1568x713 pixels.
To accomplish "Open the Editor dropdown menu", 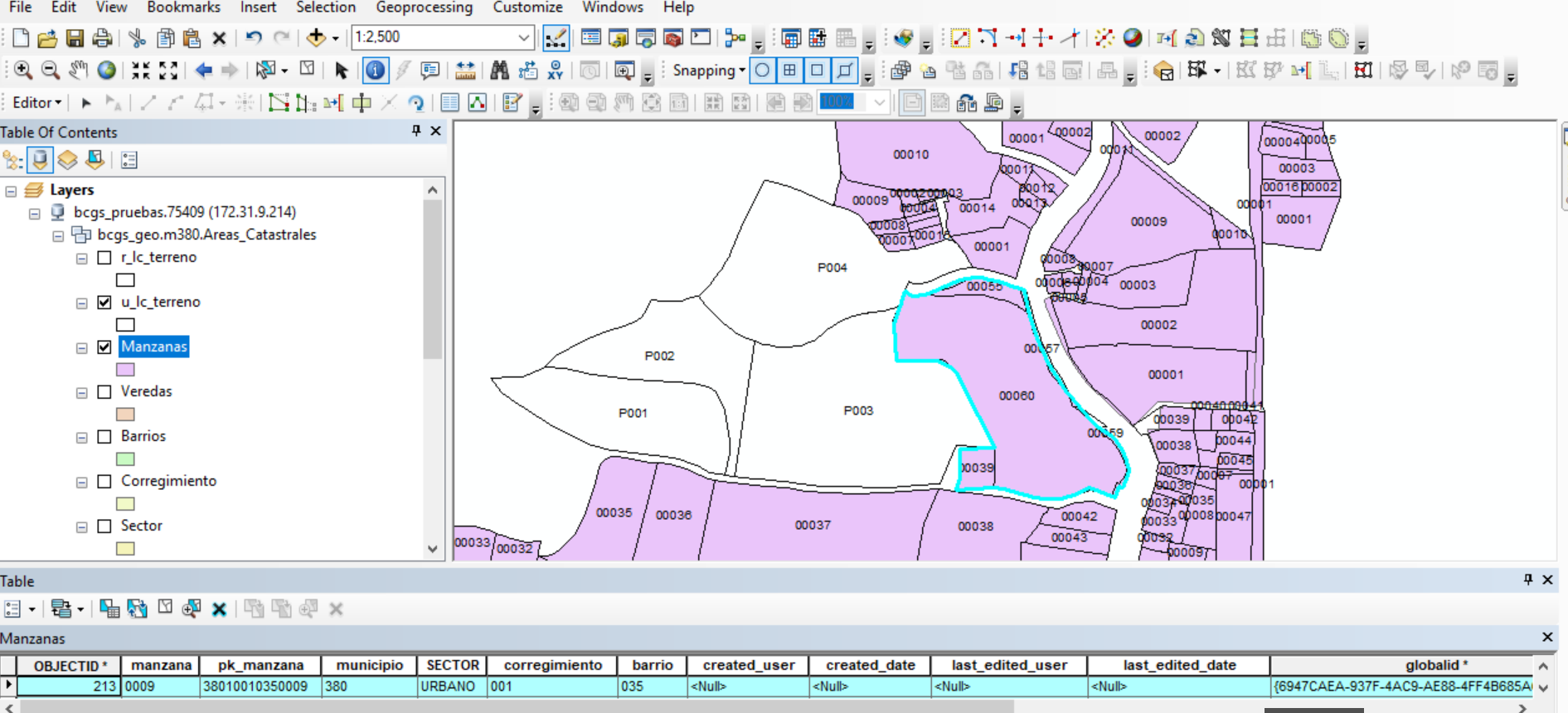I will point(37,103).
